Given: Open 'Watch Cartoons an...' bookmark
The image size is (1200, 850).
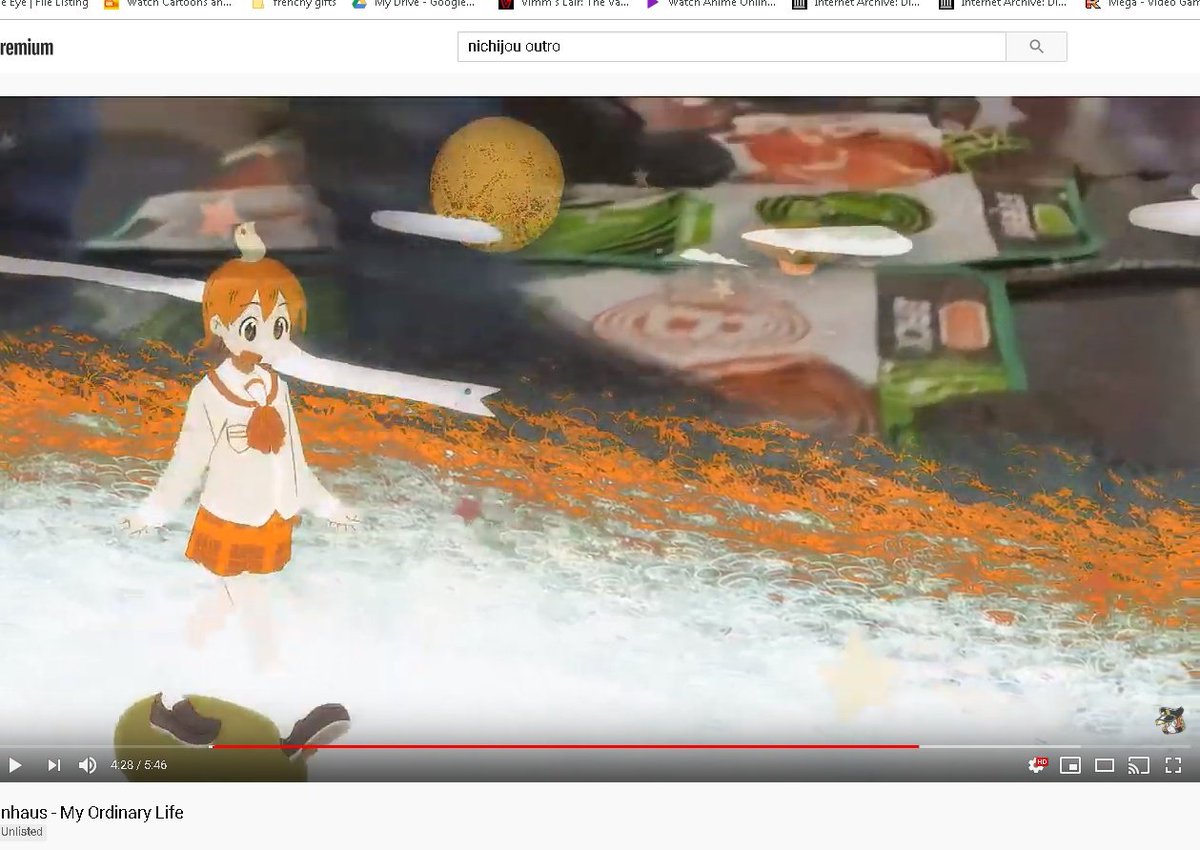Looking at the screenshot, I should pyautogui.click(x=168, y=3).
